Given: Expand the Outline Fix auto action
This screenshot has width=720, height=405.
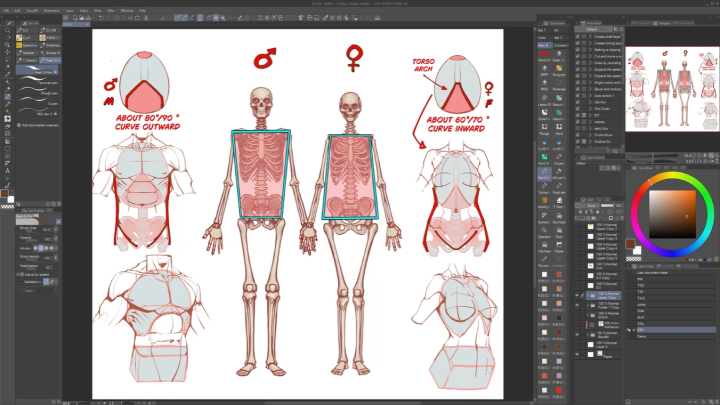Looking at the screenshot, I should point(590,141).
